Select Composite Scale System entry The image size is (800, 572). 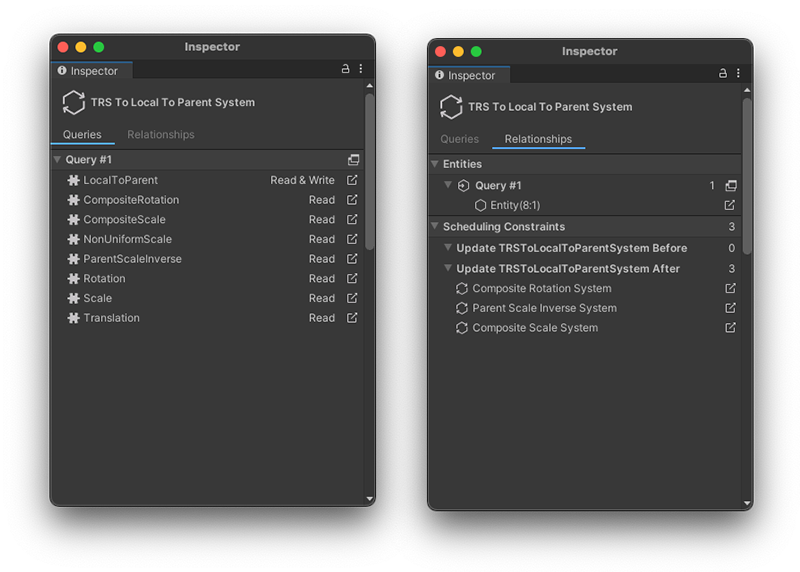[x=535, y=328]
